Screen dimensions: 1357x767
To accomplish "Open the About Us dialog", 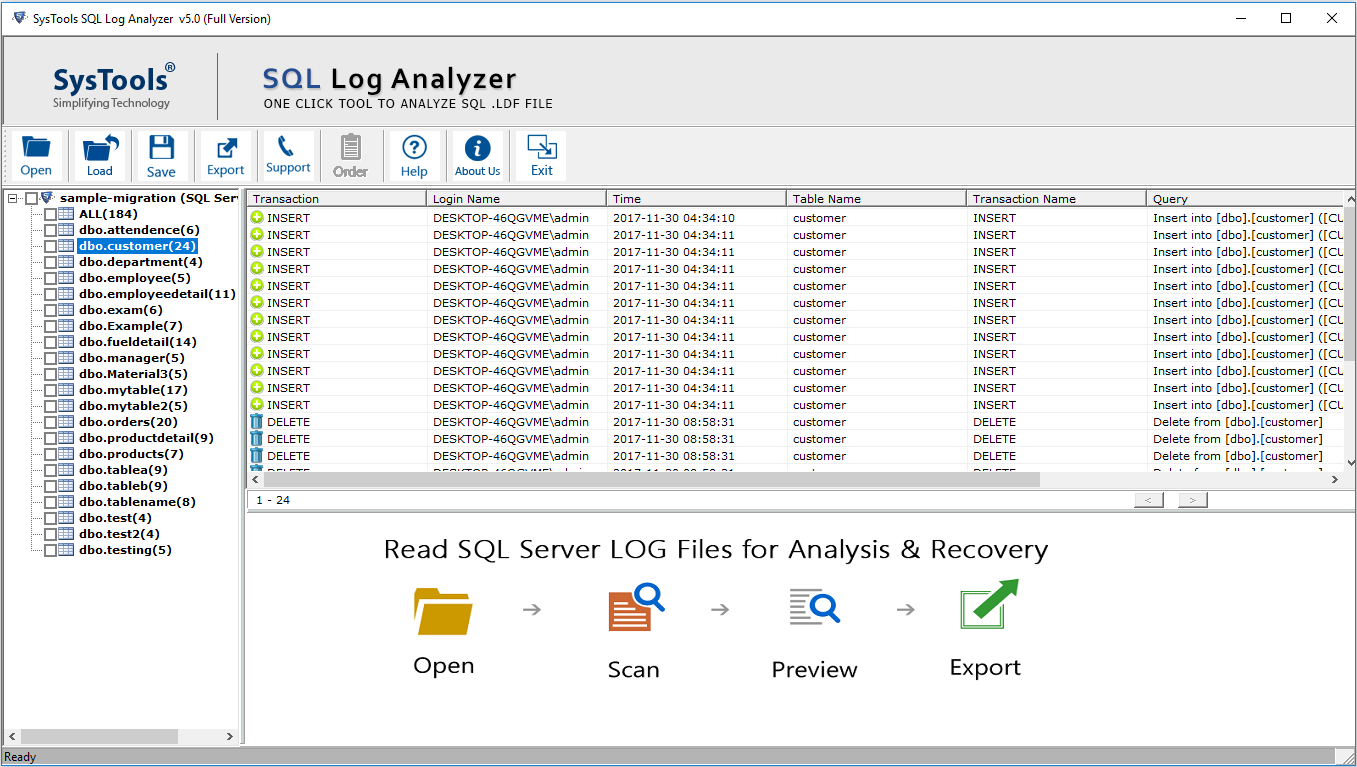I will tap(477, 155).
